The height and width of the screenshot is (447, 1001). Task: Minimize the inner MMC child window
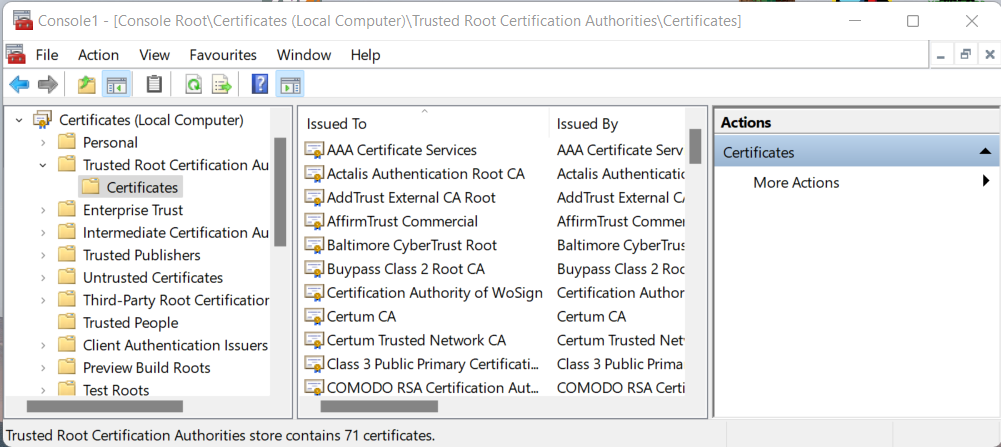point(940,55)
